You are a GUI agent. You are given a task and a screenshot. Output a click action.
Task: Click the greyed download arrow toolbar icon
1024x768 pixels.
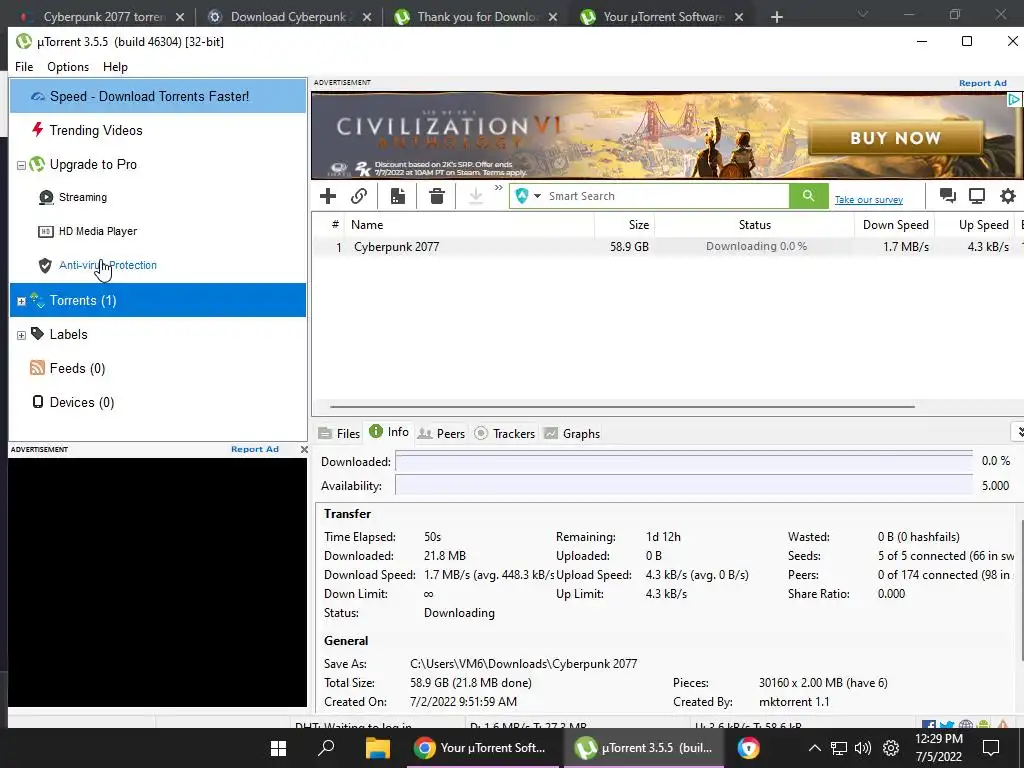click(x=476, y=196)
